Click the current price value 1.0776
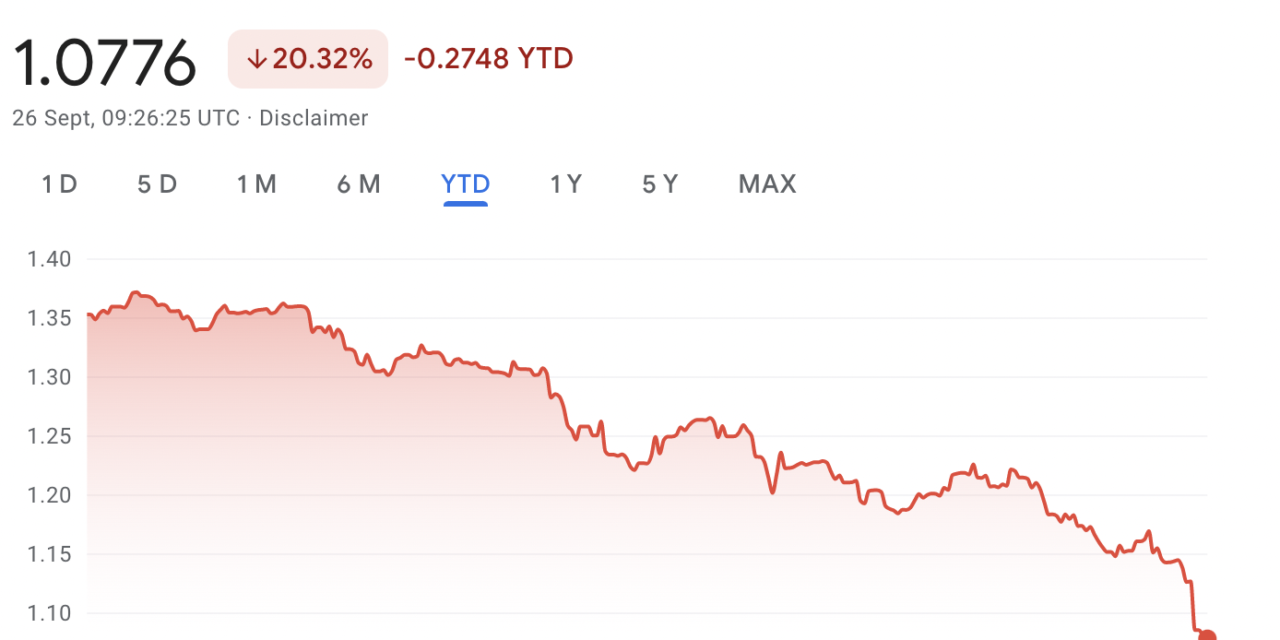The width and height of the screenshot is (1280, 640). tap(105, 58)
